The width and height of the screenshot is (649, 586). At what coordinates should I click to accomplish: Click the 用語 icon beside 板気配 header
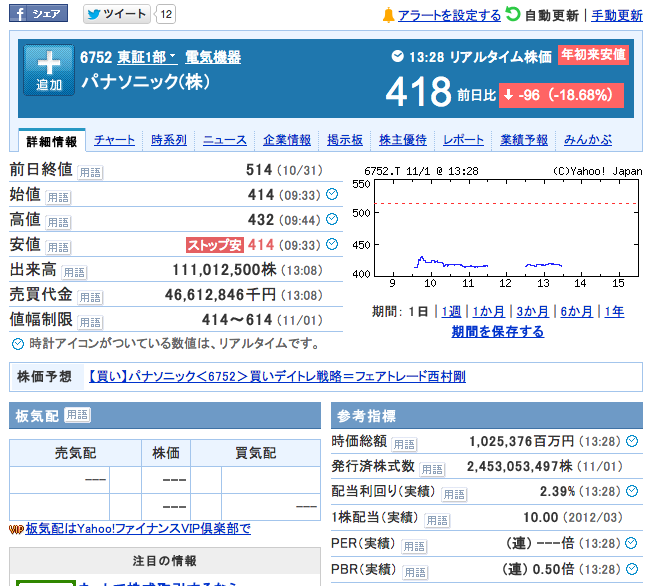[77, 415]
